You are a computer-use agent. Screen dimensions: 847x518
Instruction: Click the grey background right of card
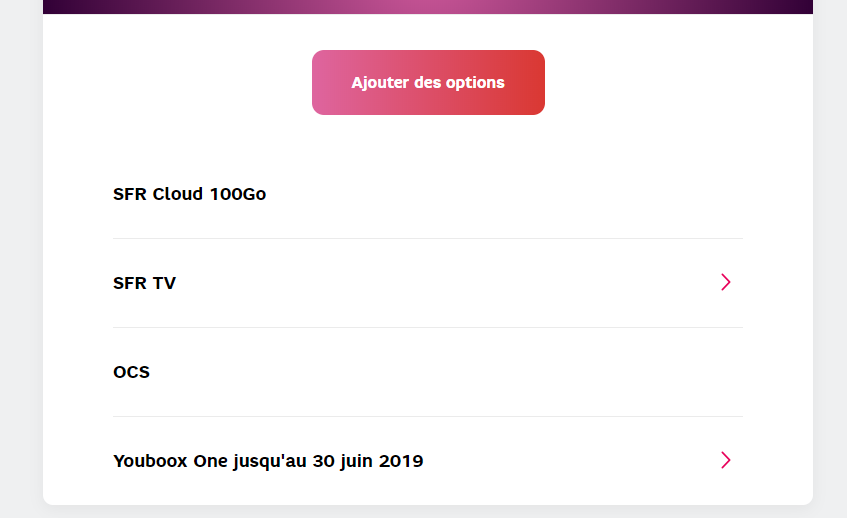tap(830, 260)
